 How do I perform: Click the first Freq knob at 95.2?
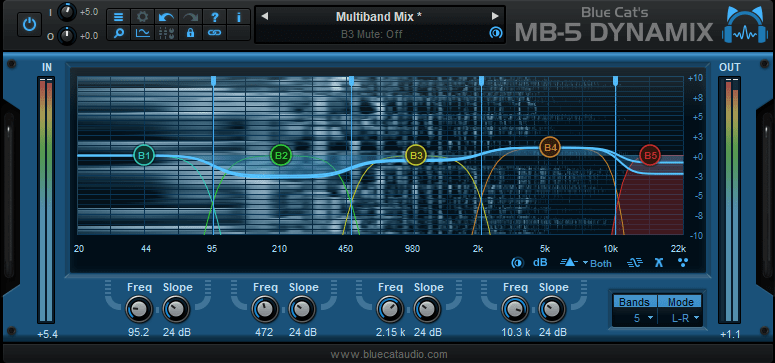click(139, 310)
